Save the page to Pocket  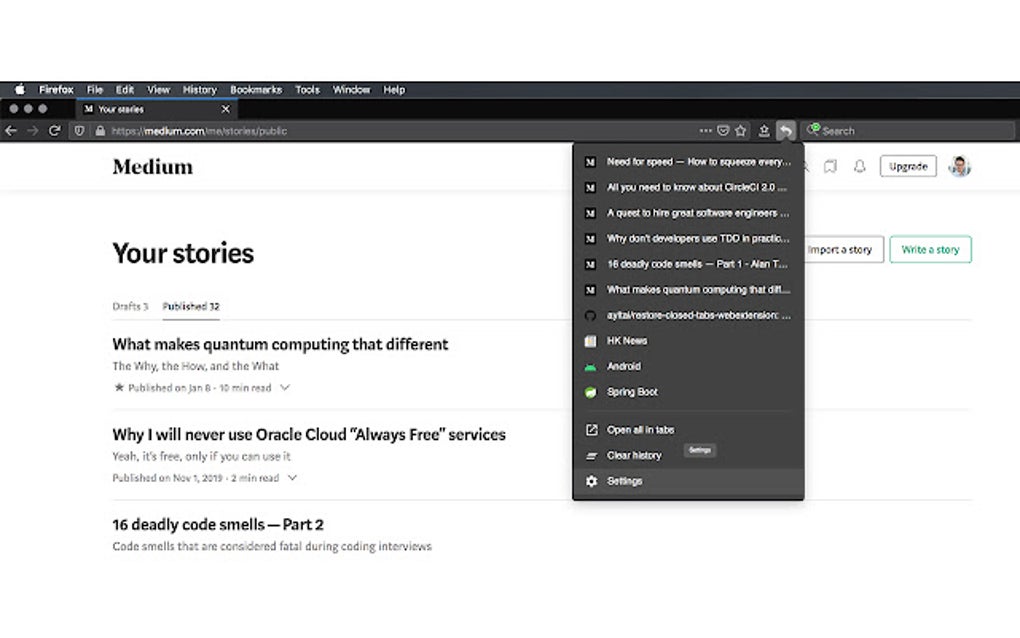pos(723,131)
